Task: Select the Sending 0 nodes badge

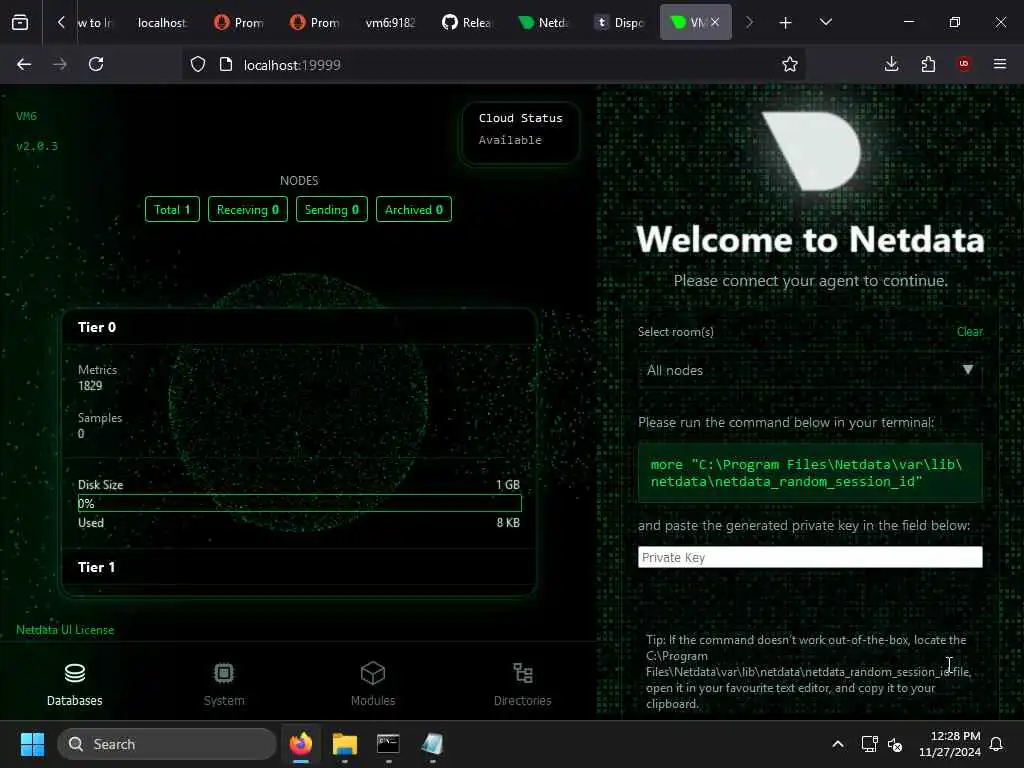Action: (332, 210)
